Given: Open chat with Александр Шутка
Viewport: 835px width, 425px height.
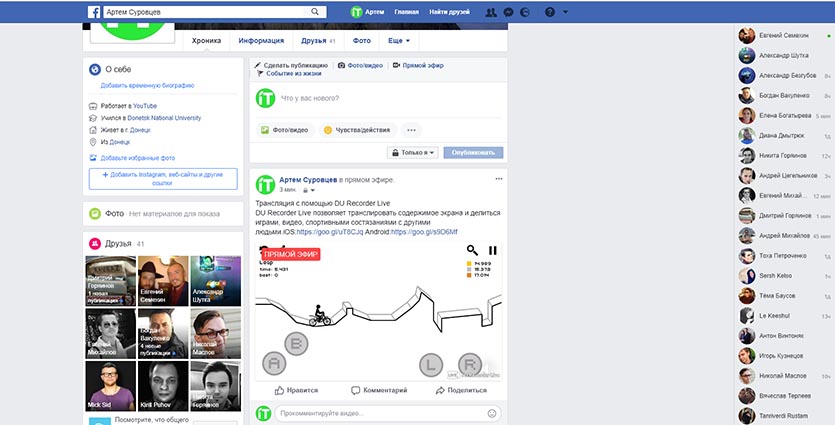Looking at the screenshot, I should (784, 55).
